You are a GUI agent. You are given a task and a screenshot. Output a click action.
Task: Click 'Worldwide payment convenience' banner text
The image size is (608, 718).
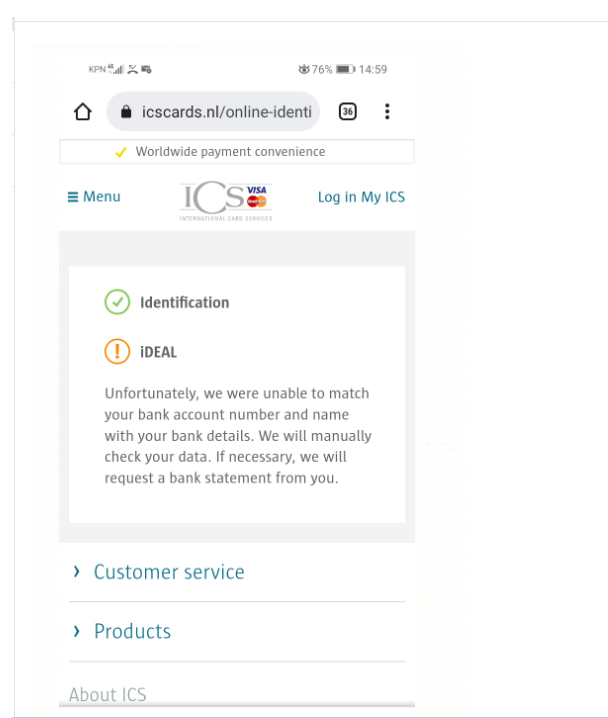click(230, 152)
